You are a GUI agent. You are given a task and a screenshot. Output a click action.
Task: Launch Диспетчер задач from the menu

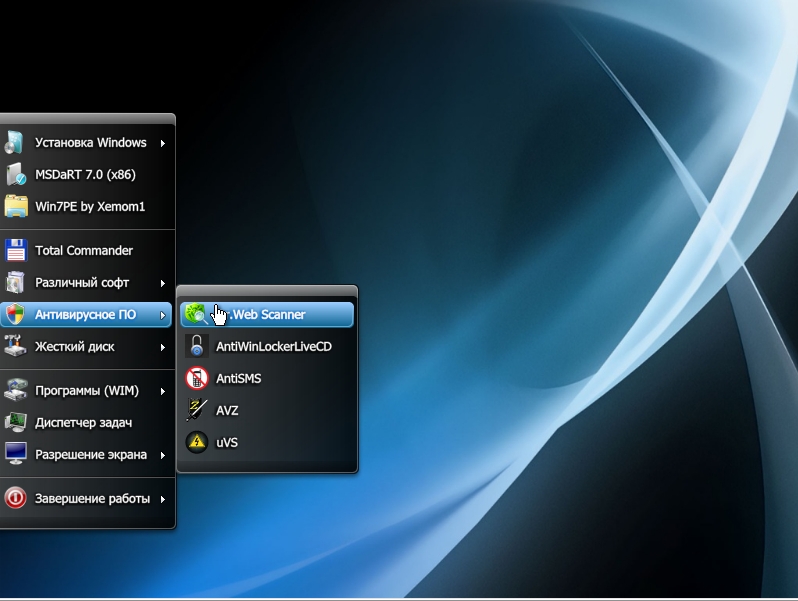click(83, 423)
